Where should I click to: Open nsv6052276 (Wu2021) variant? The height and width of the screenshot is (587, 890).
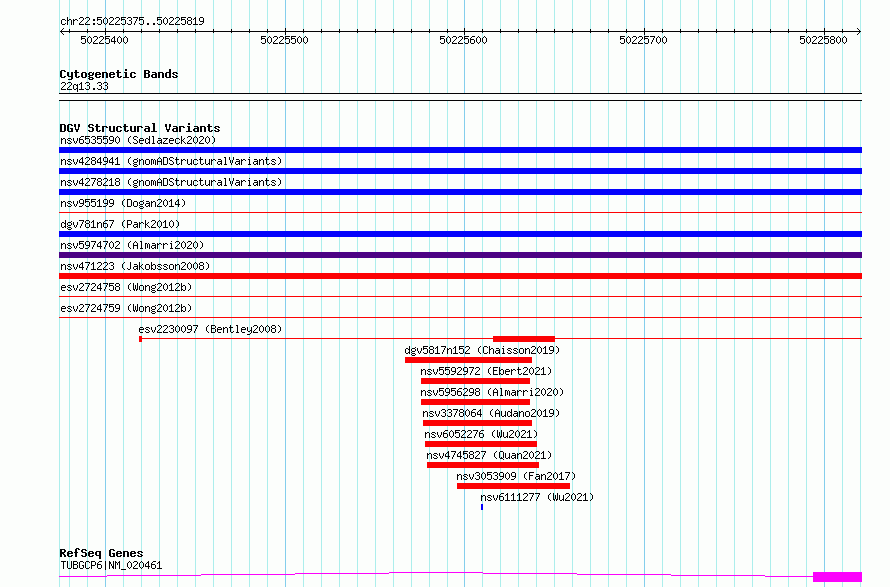481,434
